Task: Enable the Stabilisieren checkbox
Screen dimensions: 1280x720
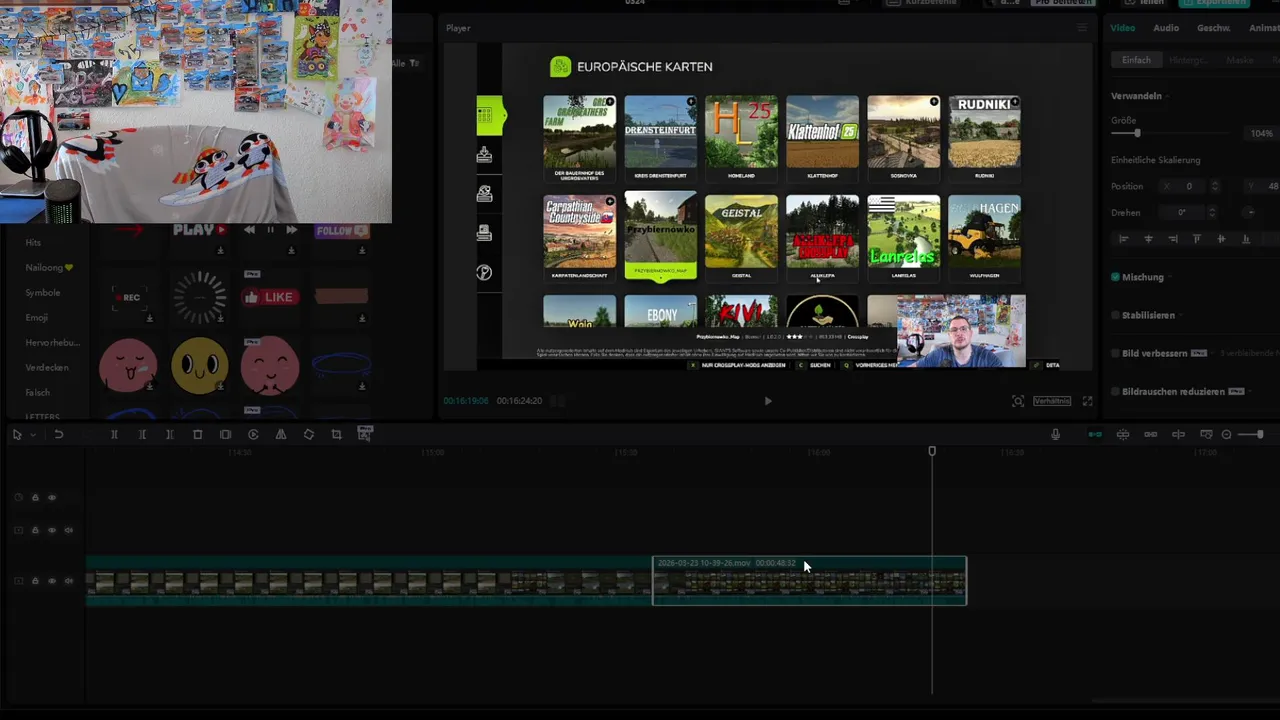Action: pyautogui.click(x=1116, y=315)
